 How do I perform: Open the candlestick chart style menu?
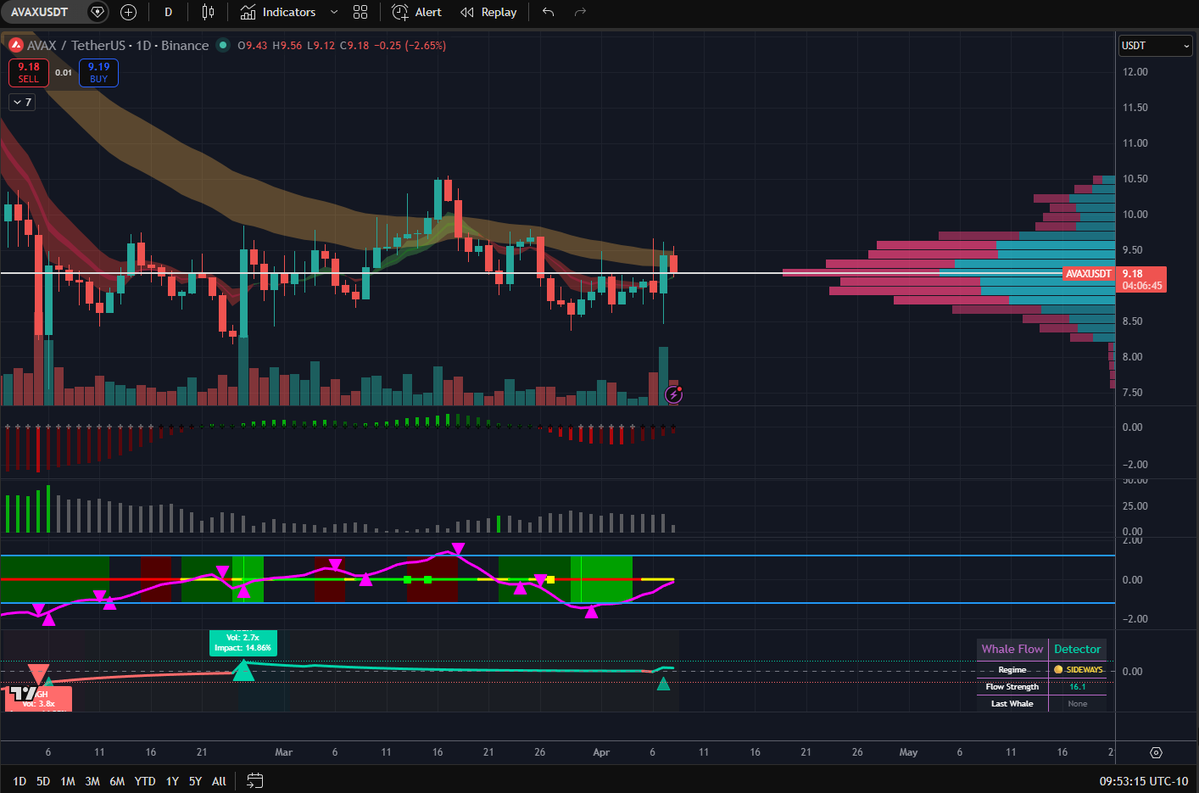click(x=208, y=12)
